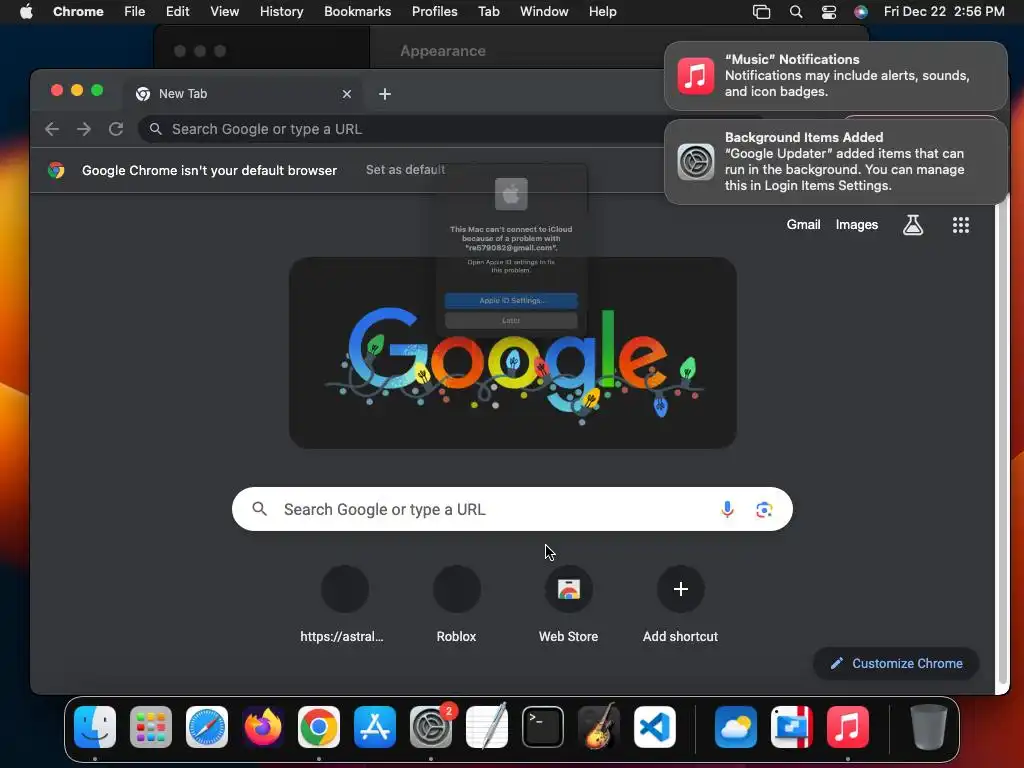Open the remote desktop app icon in the Dock

click(792, 727)
